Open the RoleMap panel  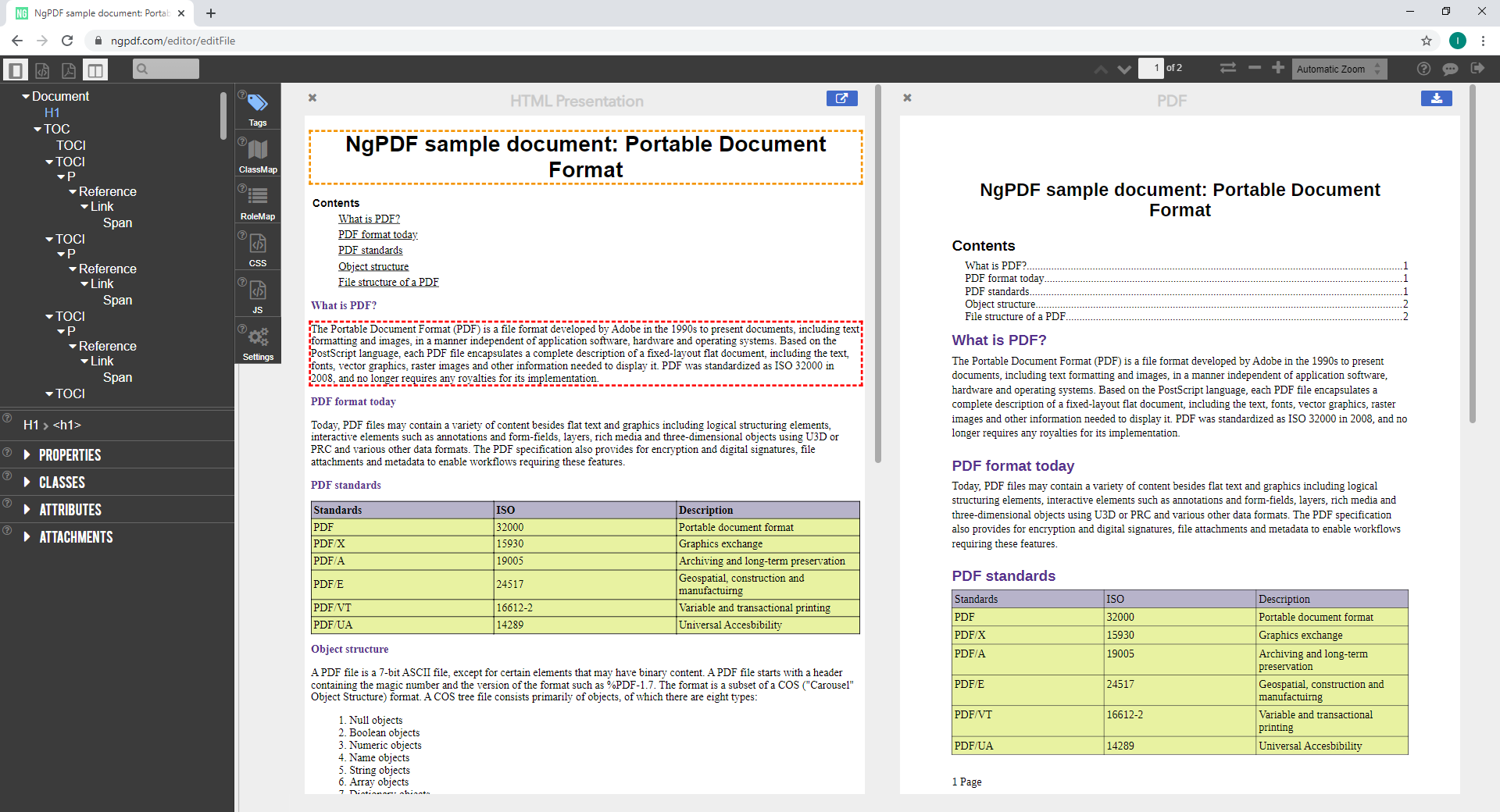257,201
